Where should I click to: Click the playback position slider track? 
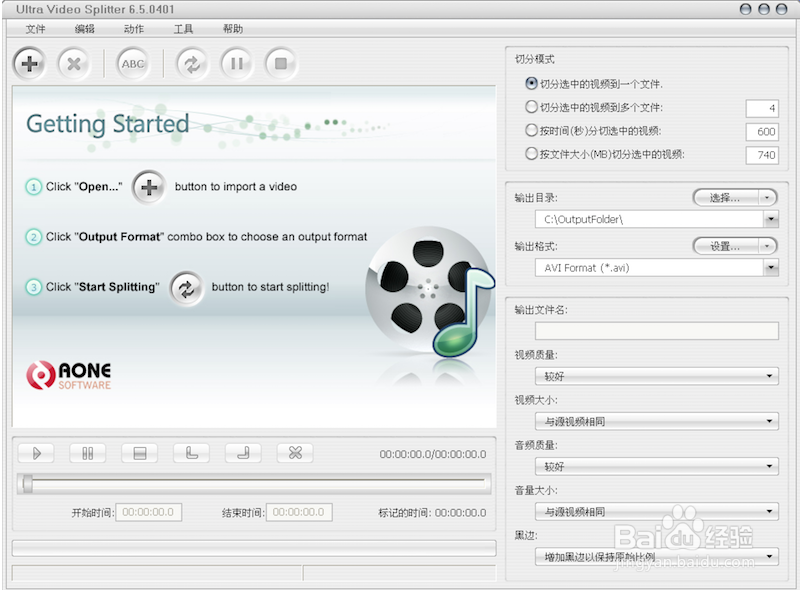[x=254, y=484]
